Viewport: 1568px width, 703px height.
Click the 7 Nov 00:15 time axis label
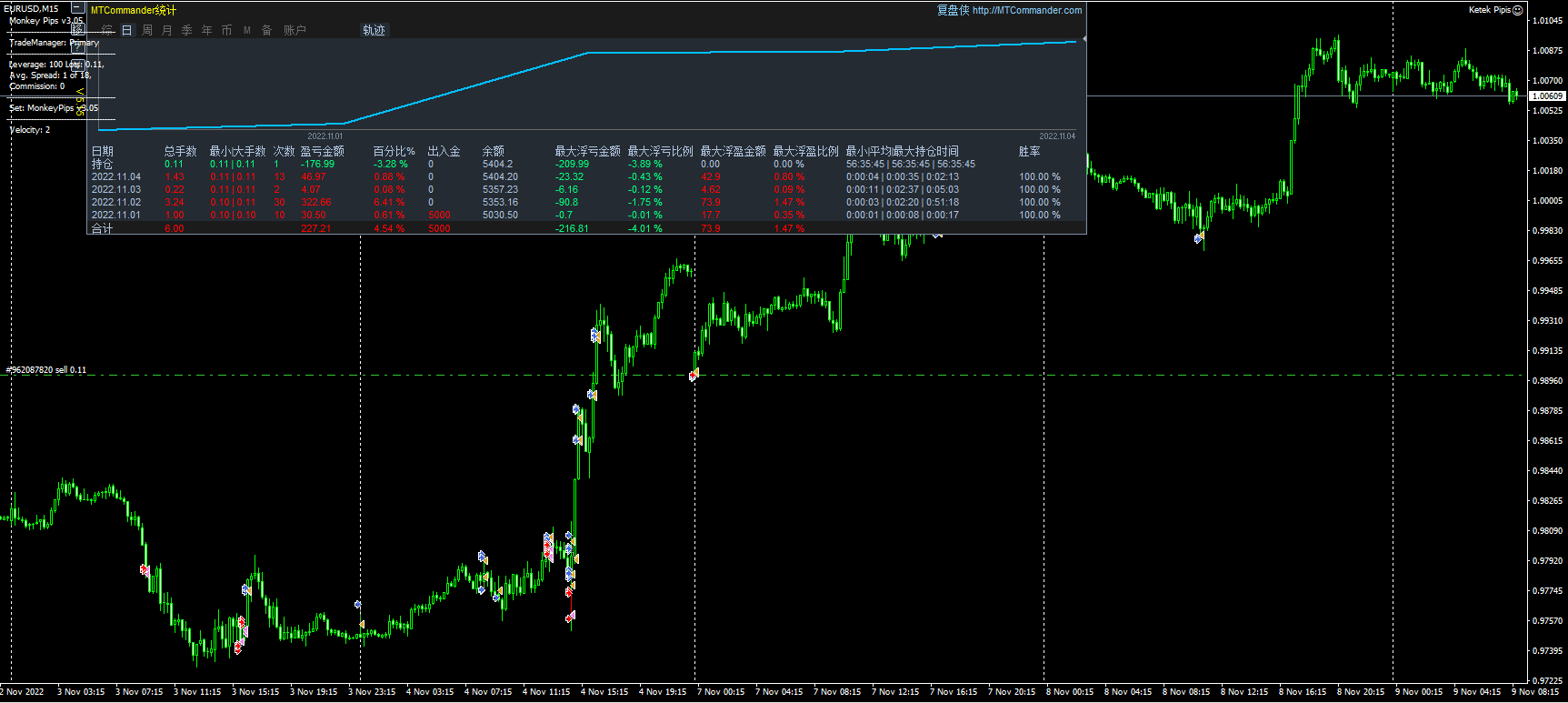click(x=722, y=691)
